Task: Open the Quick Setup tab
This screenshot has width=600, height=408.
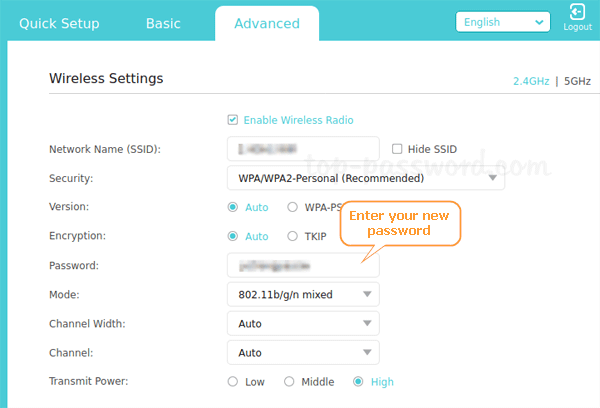Action: (59, 23)
